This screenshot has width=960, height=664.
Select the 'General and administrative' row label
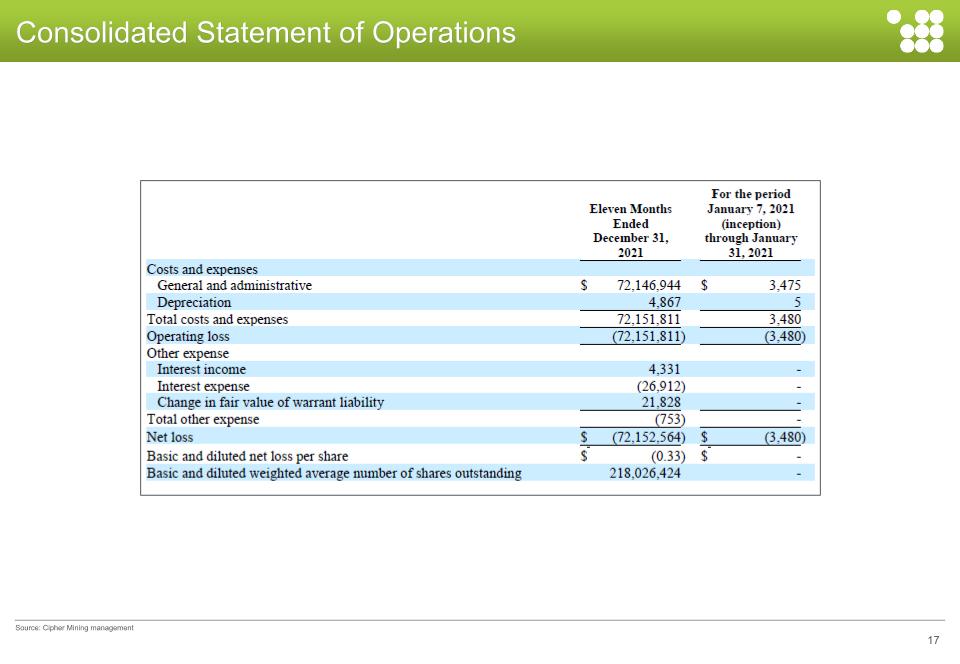[234, 285]
